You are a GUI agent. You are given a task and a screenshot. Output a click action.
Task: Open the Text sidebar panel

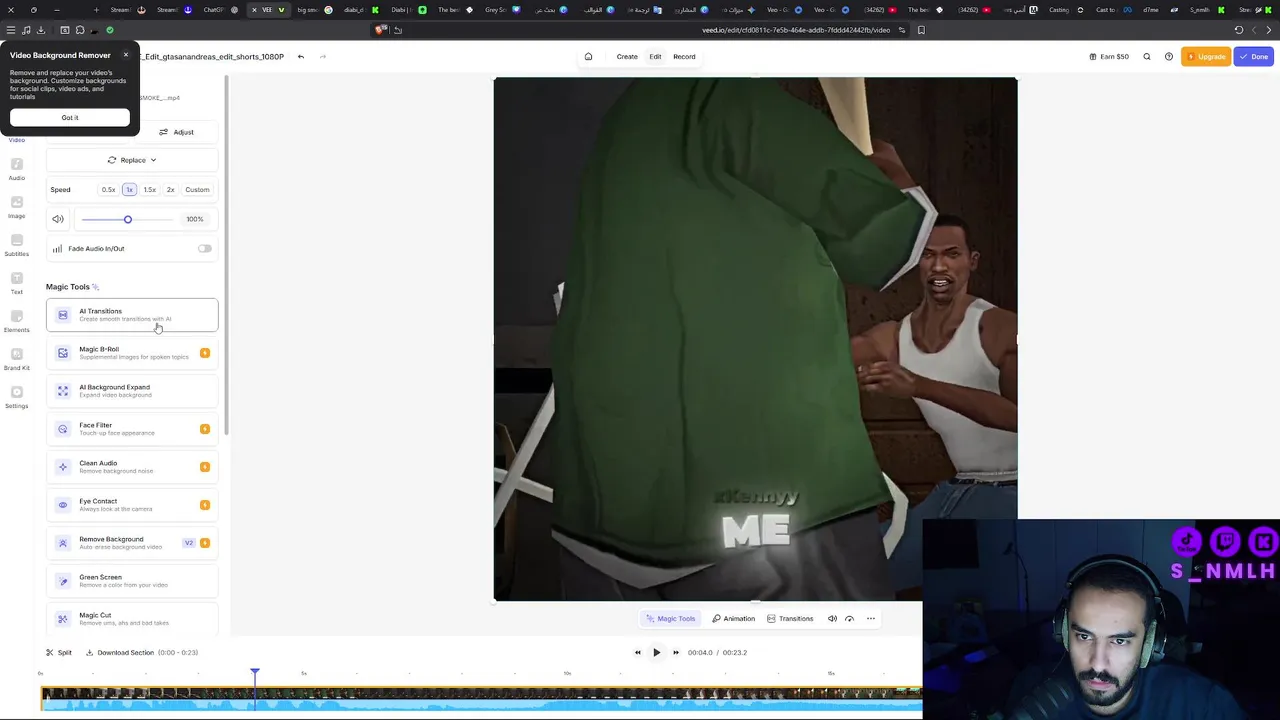click(x=17, y=282)
